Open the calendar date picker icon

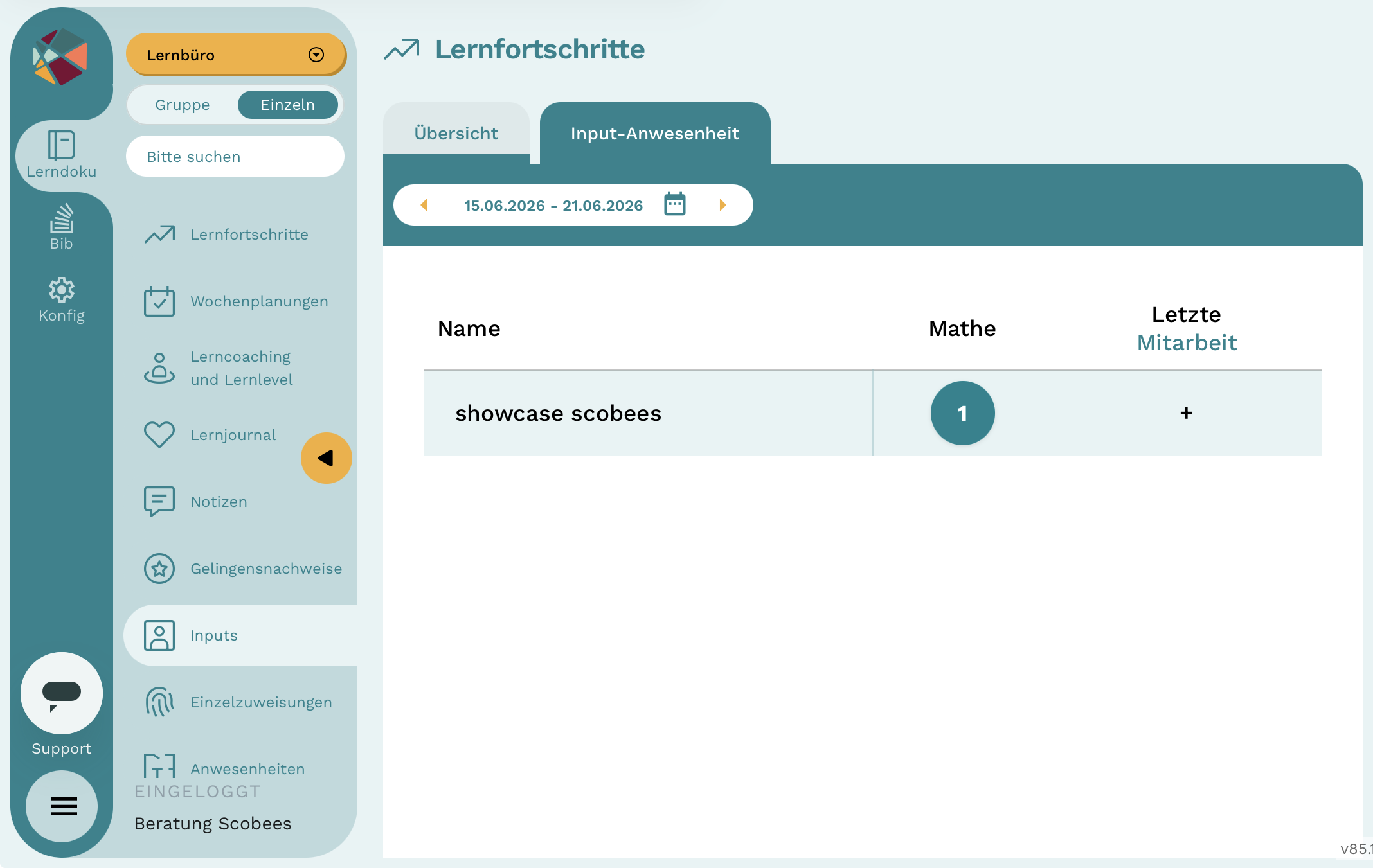[675, 204]
